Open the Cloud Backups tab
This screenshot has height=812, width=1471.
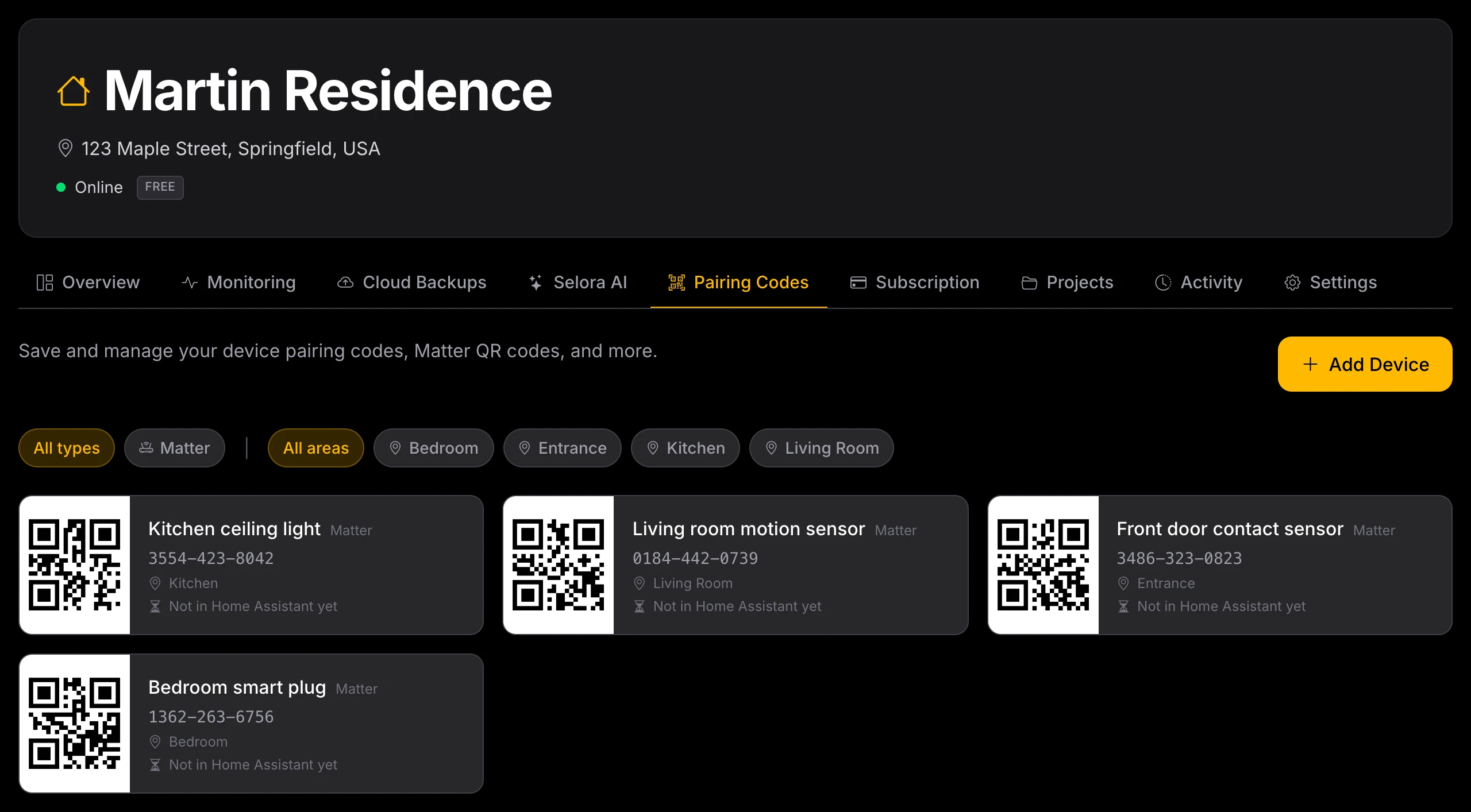(x=411, y=282)
